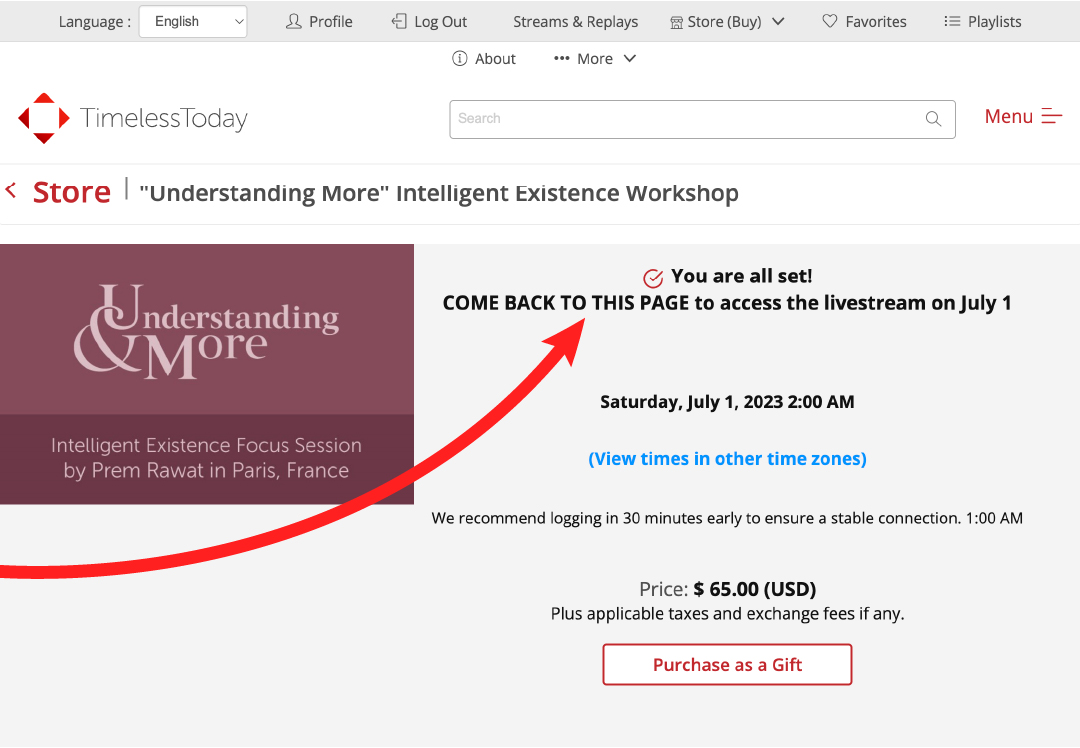Click the About info circle icon
The image size is (1080, 748).
[x=459, y=59]
